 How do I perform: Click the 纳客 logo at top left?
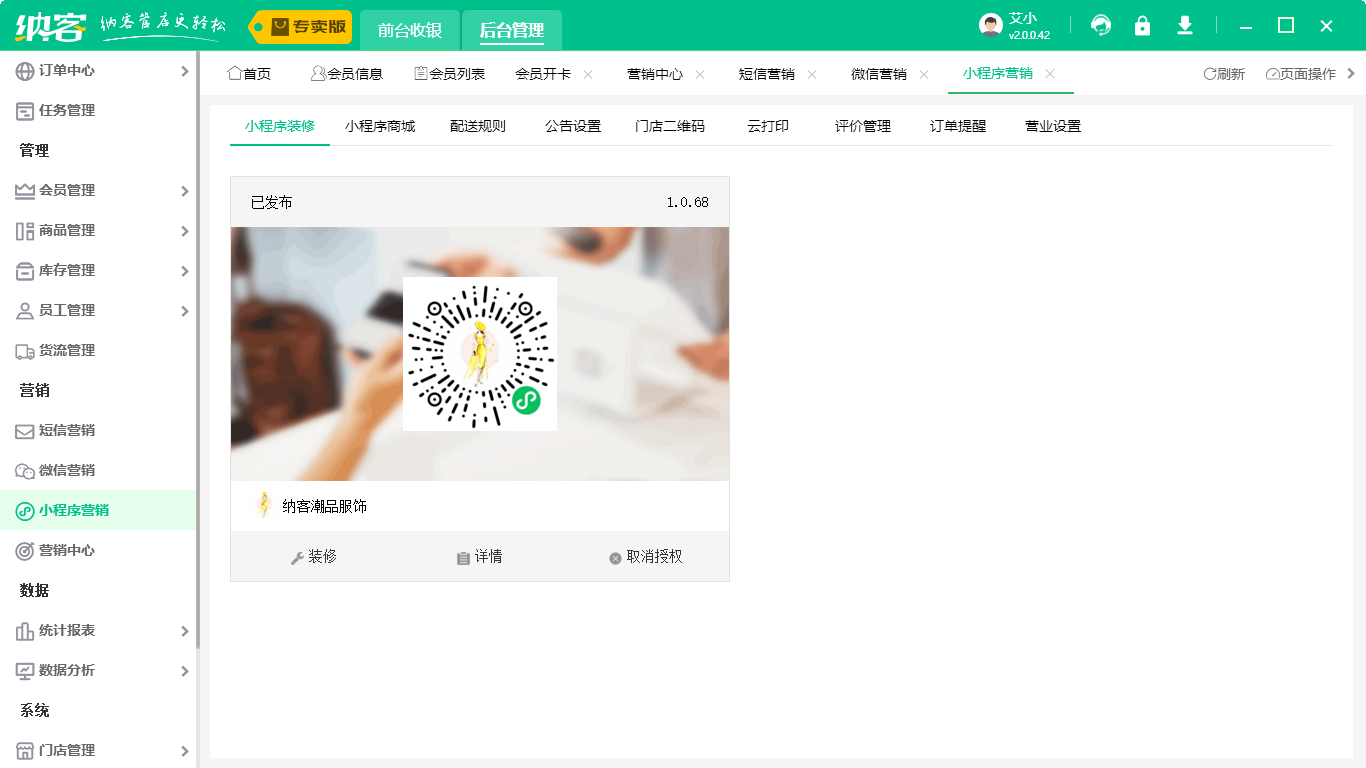[51, 26]
